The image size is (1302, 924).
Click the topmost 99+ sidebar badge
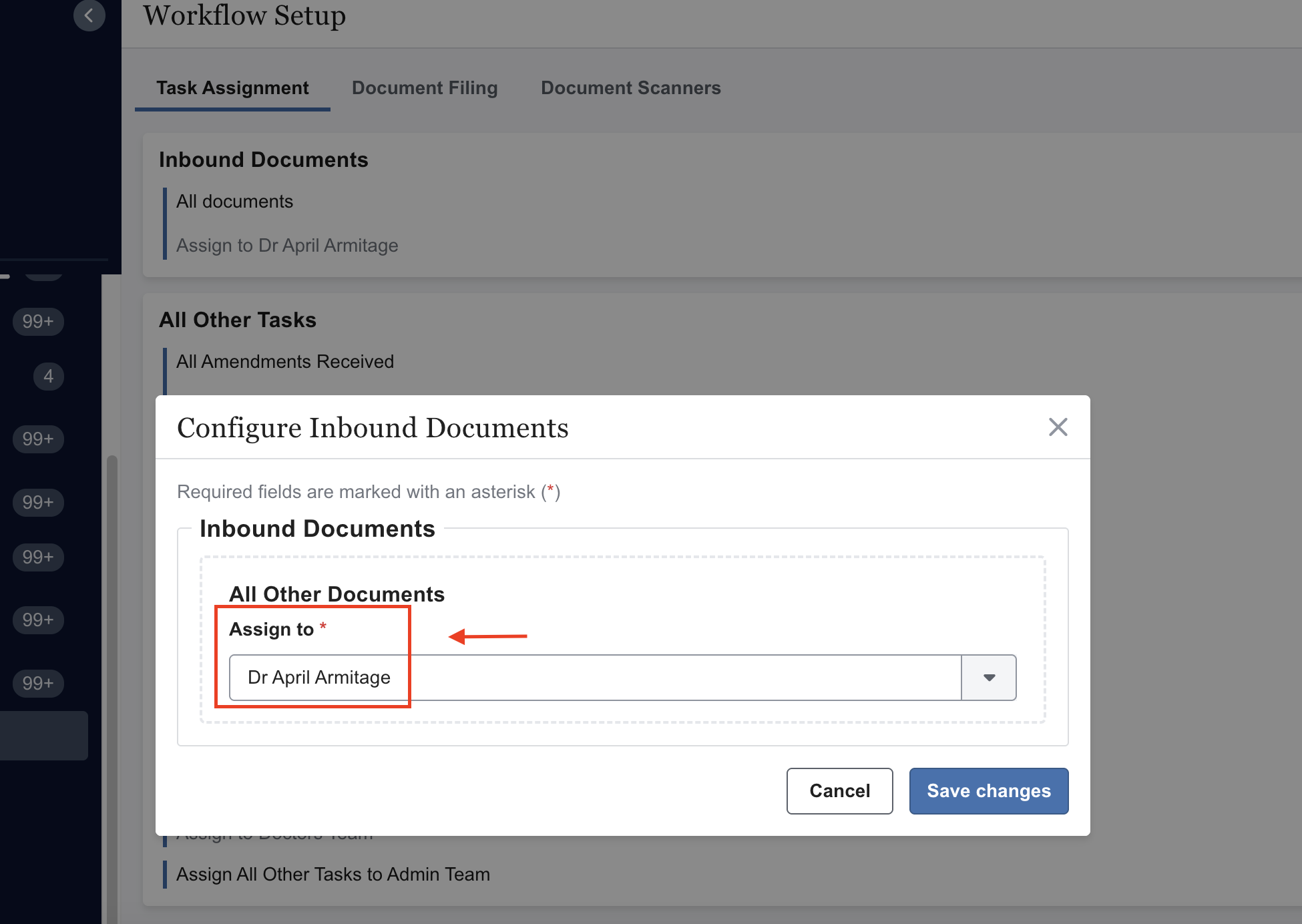(38, 322)
